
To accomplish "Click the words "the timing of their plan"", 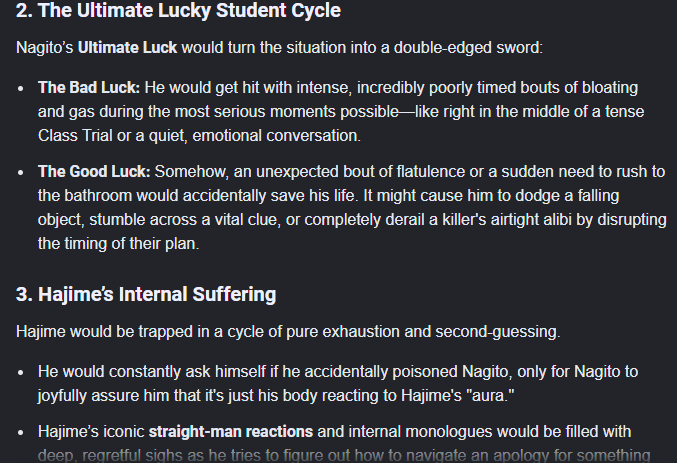I will click(117, 244).
